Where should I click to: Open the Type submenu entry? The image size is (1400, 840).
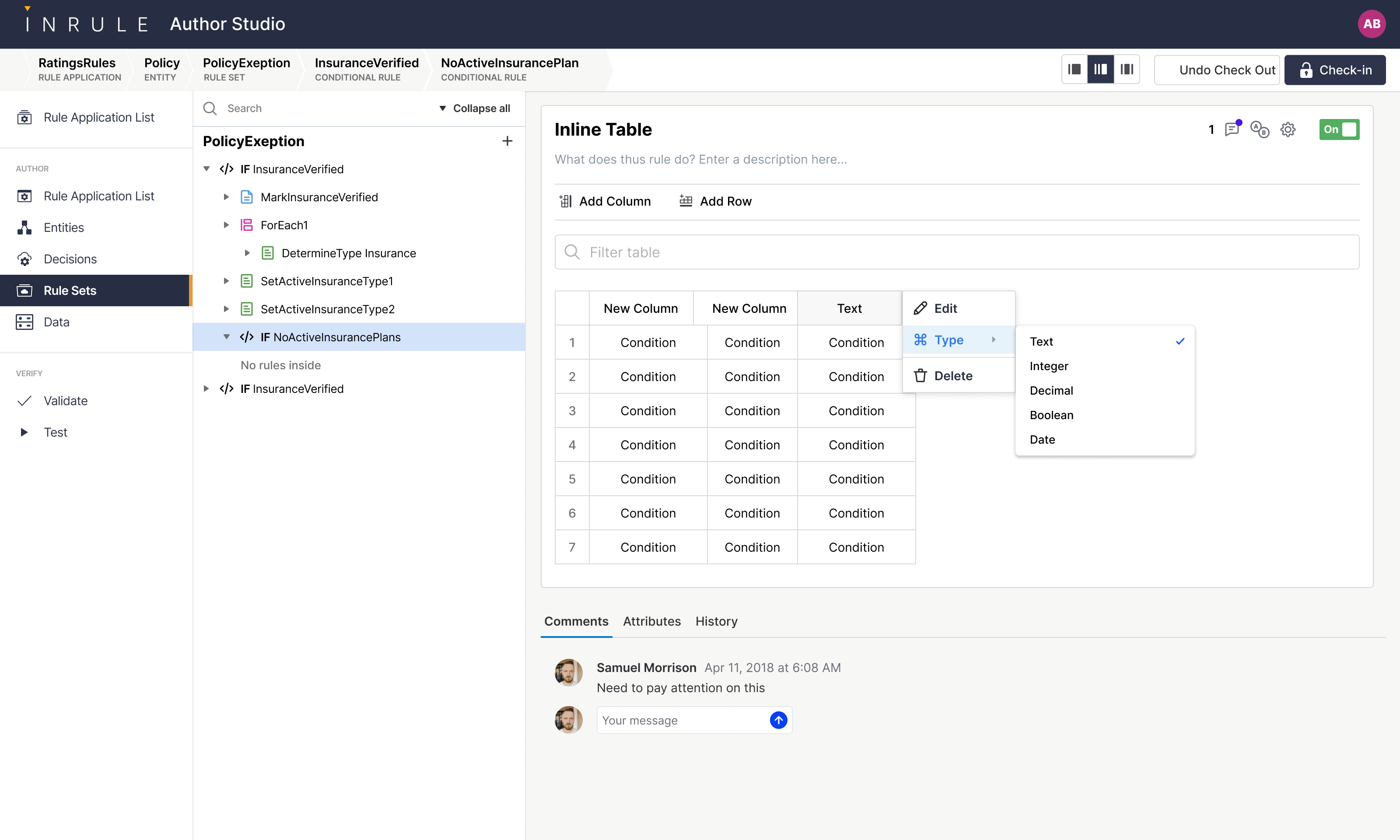pos(959,339)
